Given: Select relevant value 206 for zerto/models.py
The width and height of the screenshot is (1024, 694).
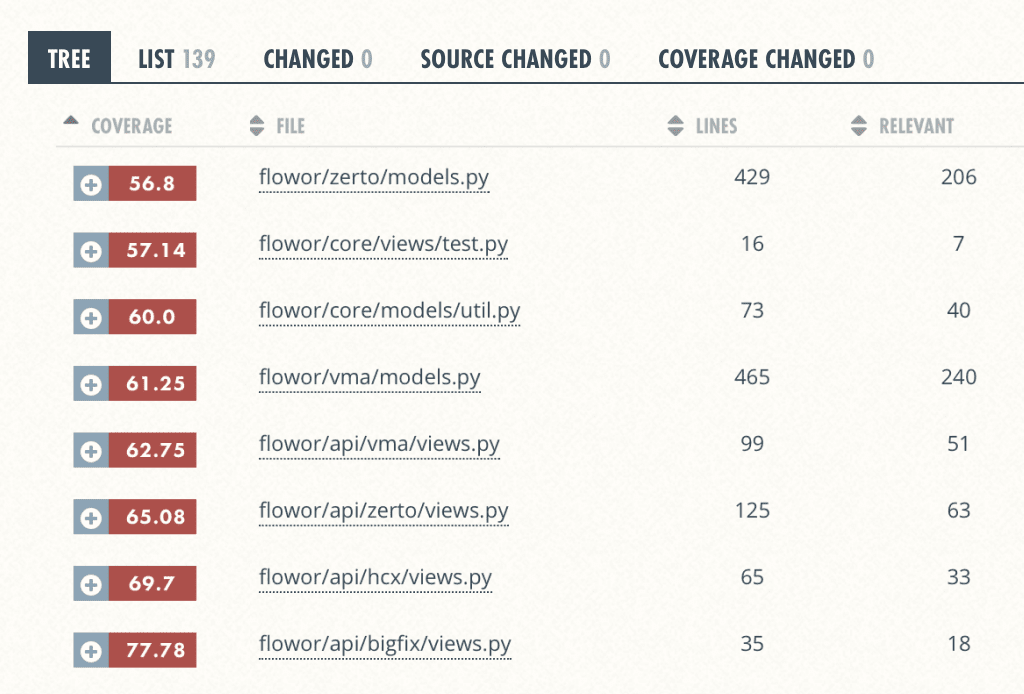Looking at the screenshot, I should [x=958, y=177].
